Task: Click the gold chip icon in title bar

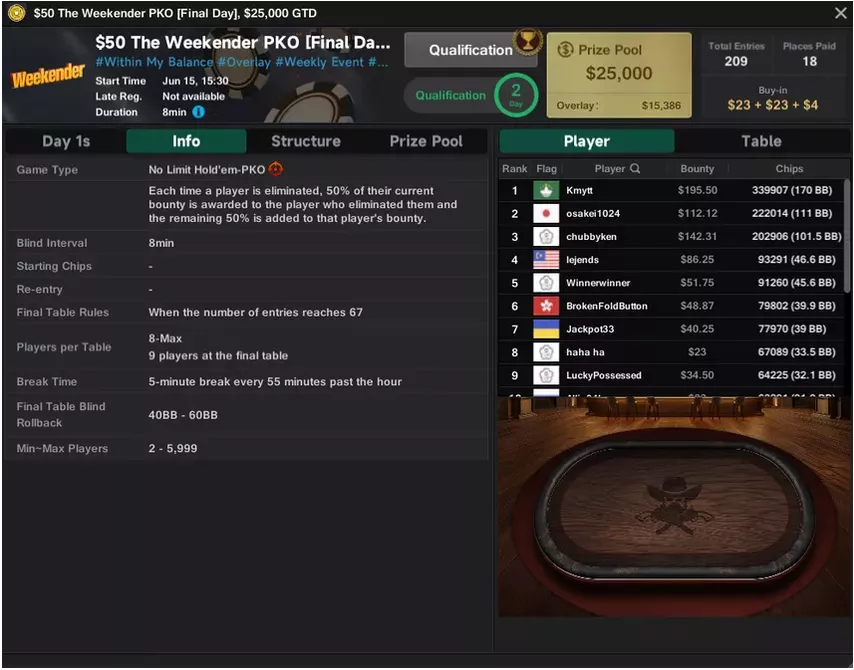Action: click(x=16, y=13)
